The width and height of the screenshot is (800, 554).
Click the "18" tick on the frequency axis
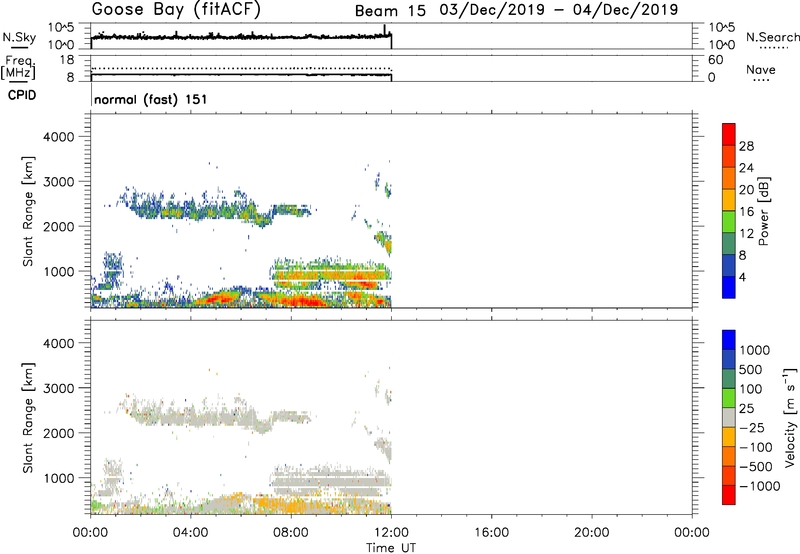coord(67,60)
